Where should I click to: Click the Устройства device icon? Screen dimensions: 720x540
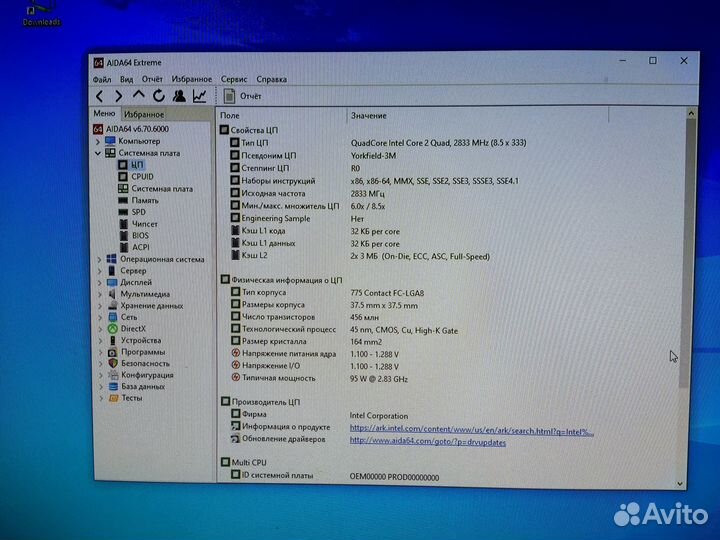pyautogui.click(x=113, y=340)
